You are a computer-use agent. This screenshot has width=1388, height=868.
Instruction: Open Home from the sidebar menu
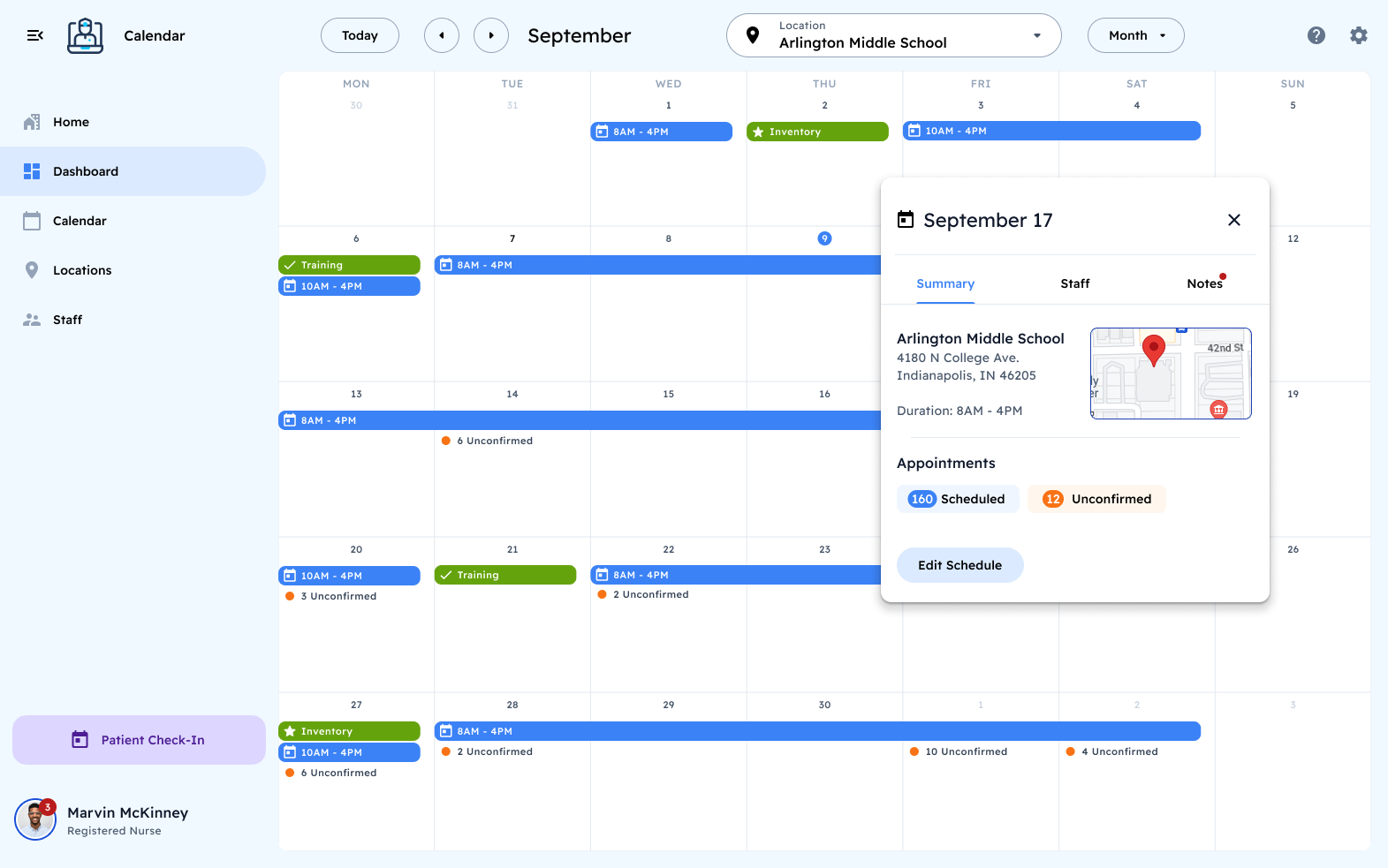71,122
